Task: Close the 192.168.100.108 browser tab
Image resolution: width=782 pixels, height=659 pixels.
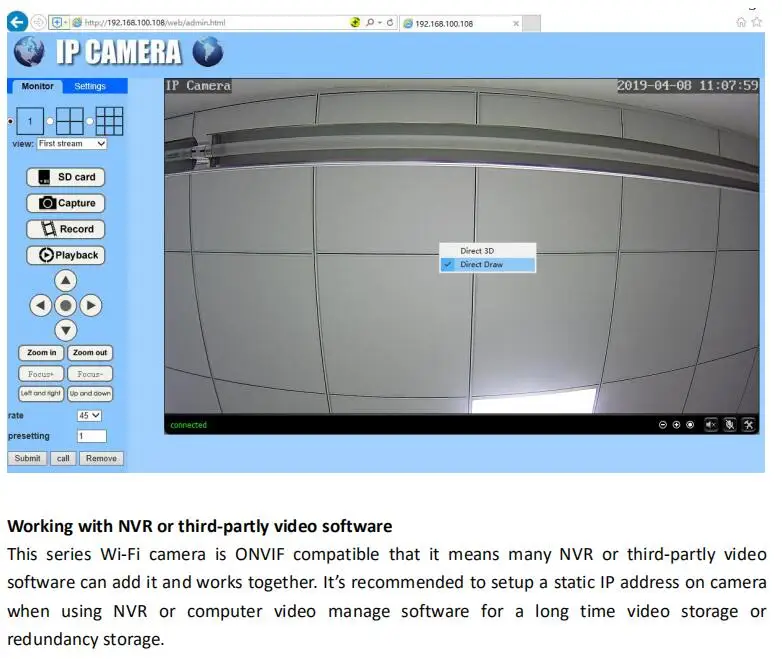Action: click(516, 23)
